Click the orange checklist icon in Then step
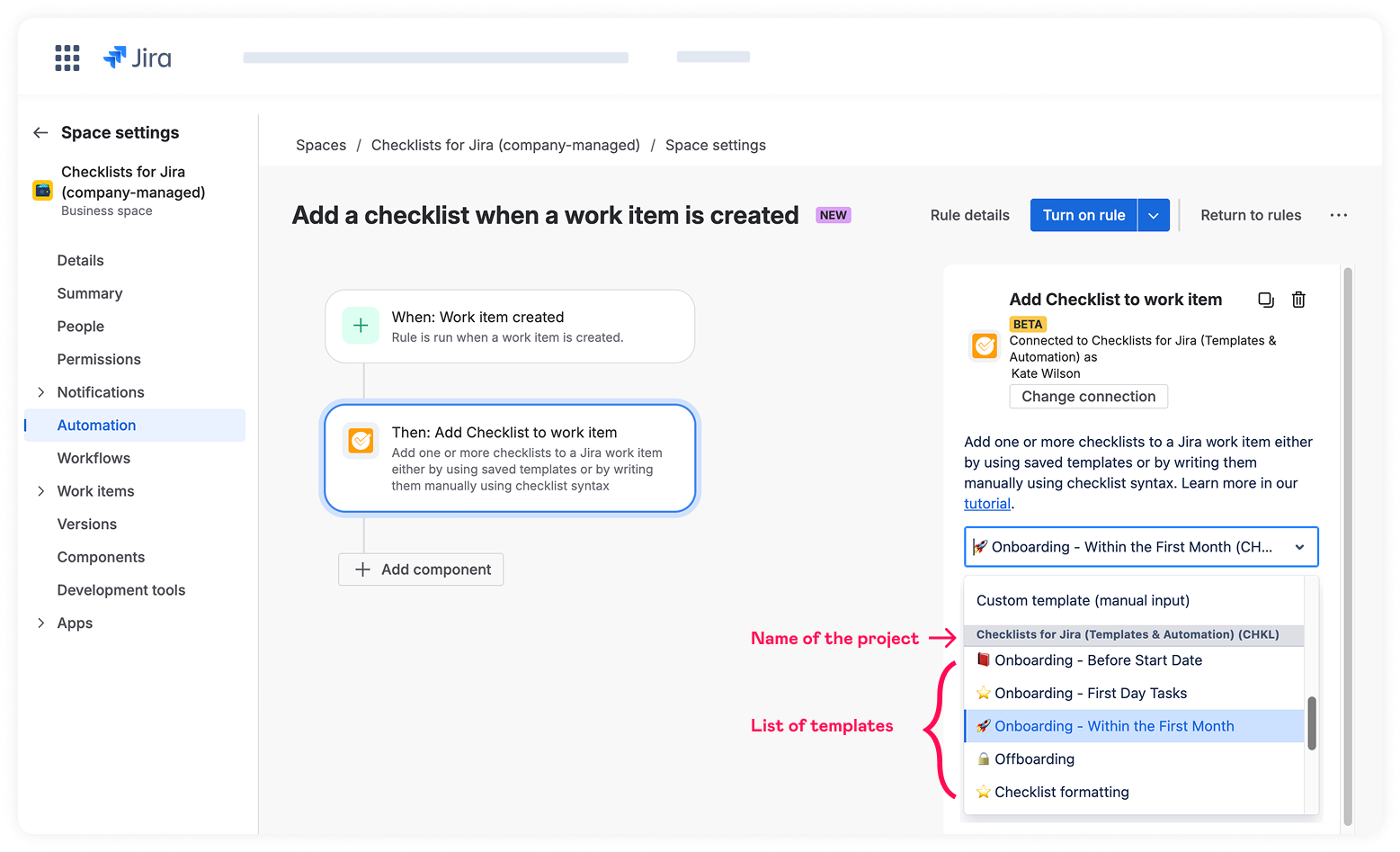Viewport: 1400px width, 852px height. pyautogui.click(x=361, y=441)
